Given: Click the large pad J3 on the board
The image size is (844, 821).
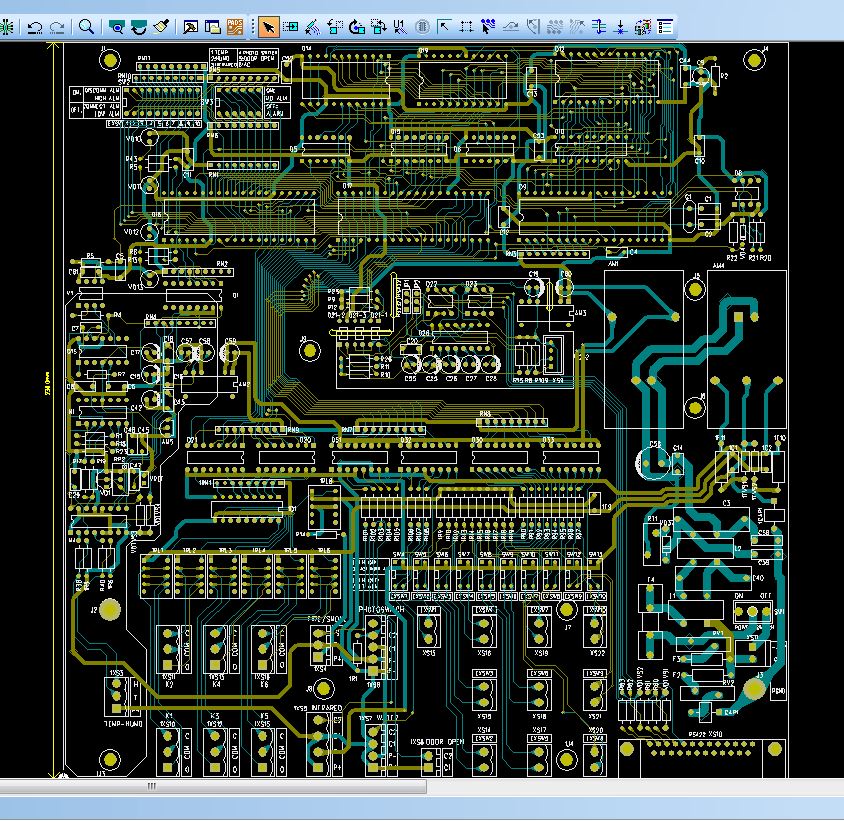Looking at the screenshot, I should pyautogui.click(x=754, y=689).
